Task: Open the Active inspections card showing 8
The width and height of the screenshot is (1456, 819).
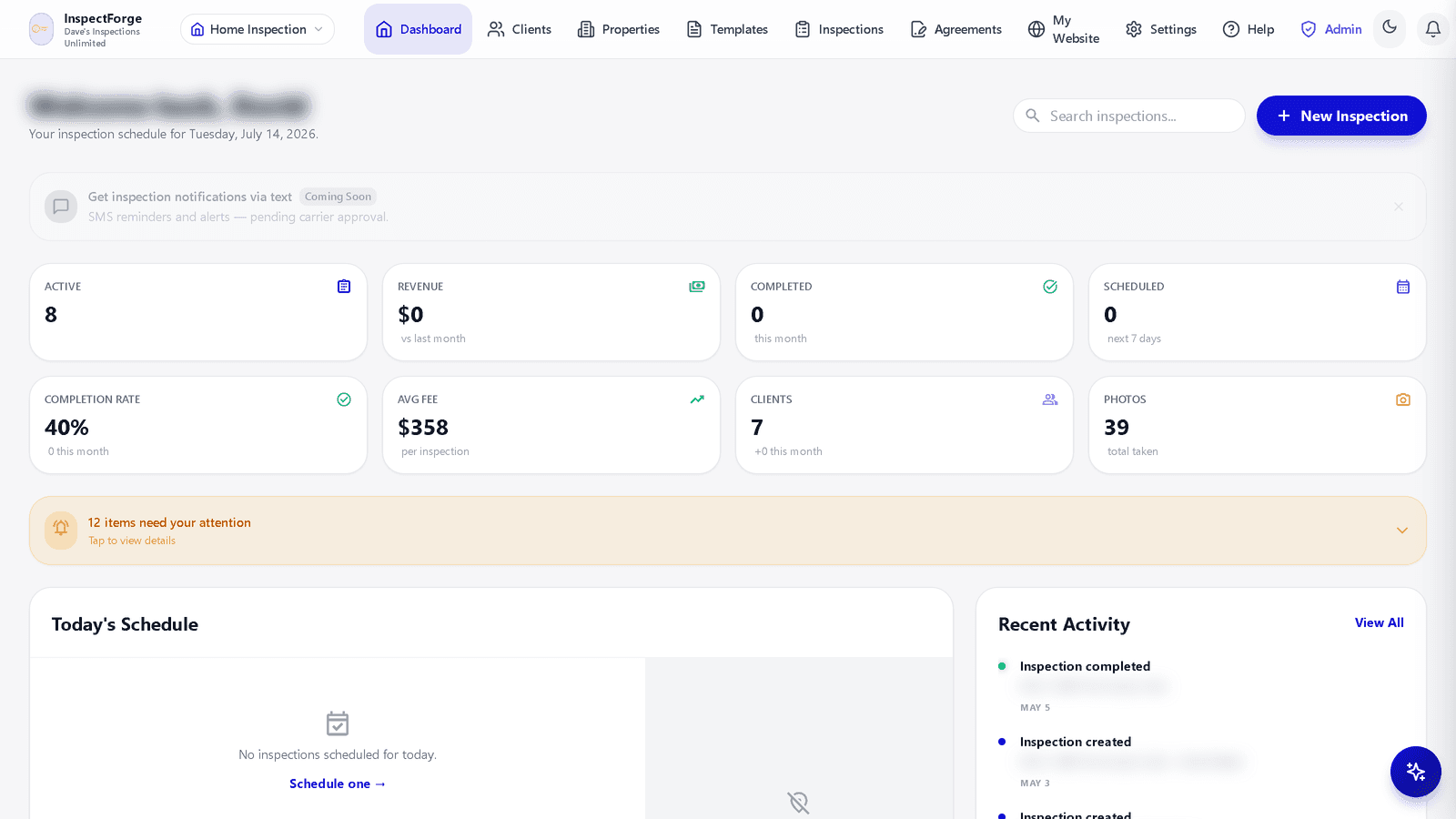Action: click(x=198, y=312)
